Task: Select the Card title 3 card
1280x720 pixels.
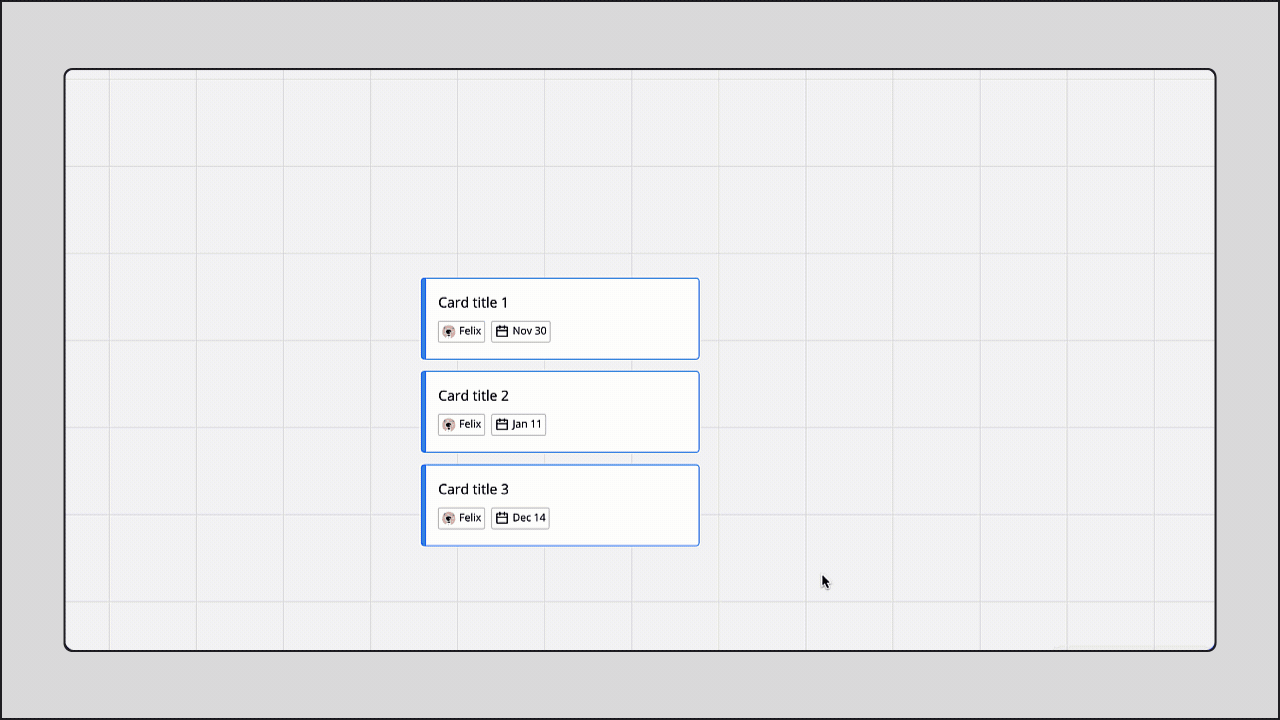Action: (x=560, y=505)
